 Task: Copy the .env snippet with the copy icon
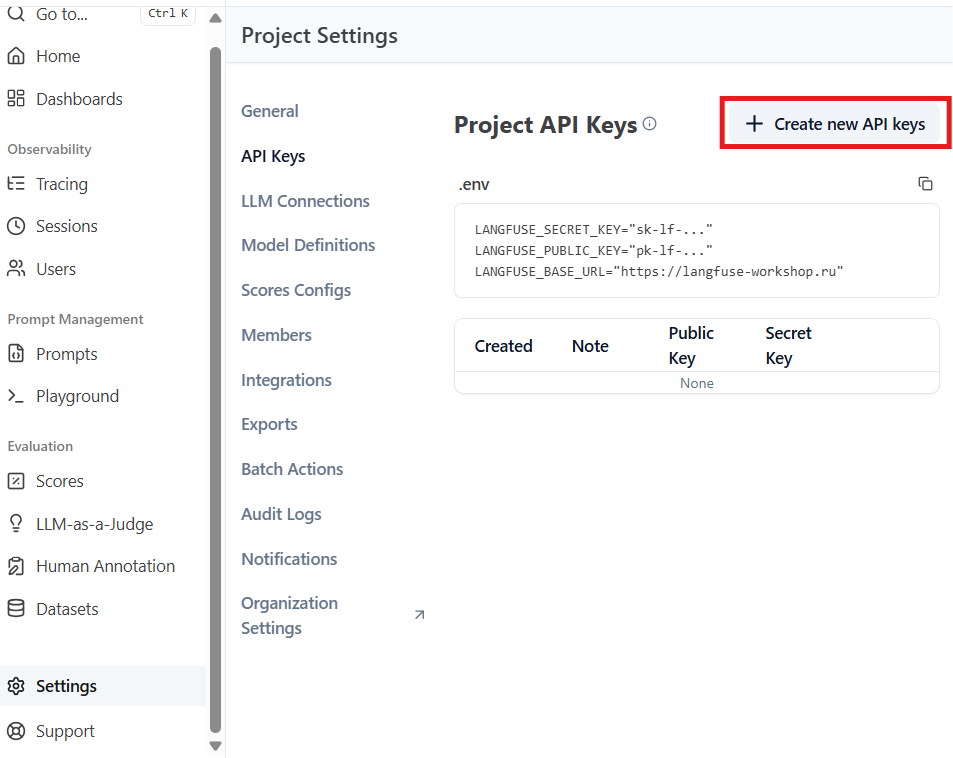click(925, 184)
